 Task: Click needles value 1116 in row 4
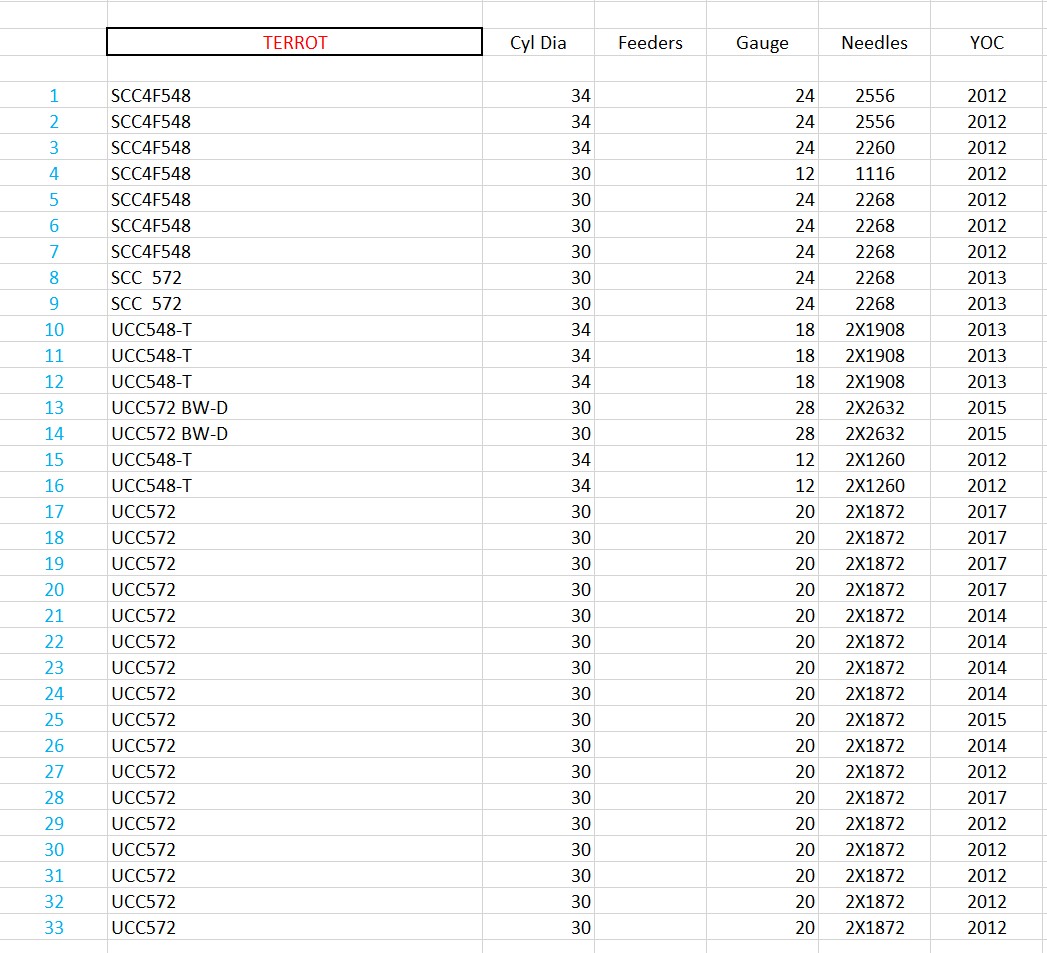point(875,174)
